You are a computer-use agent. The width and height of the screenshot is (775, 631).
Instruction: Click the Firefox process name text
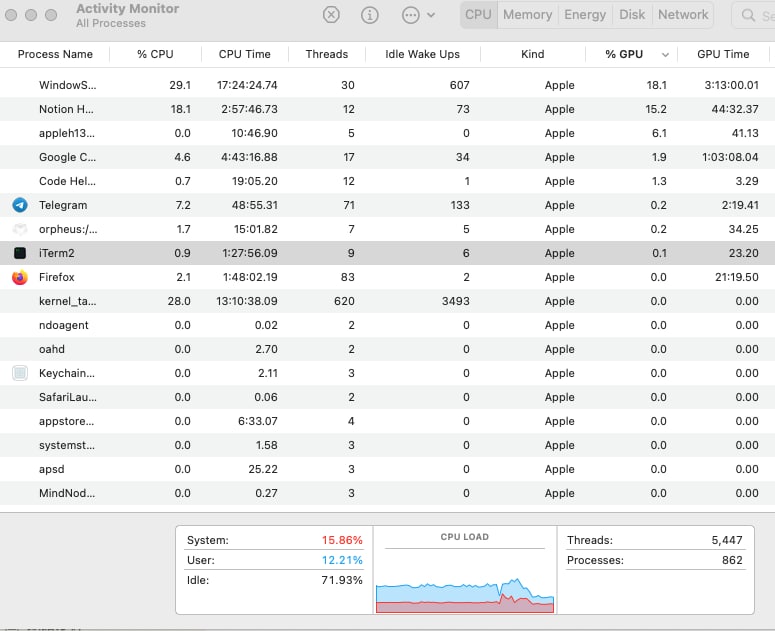click(x=57, y=277)
